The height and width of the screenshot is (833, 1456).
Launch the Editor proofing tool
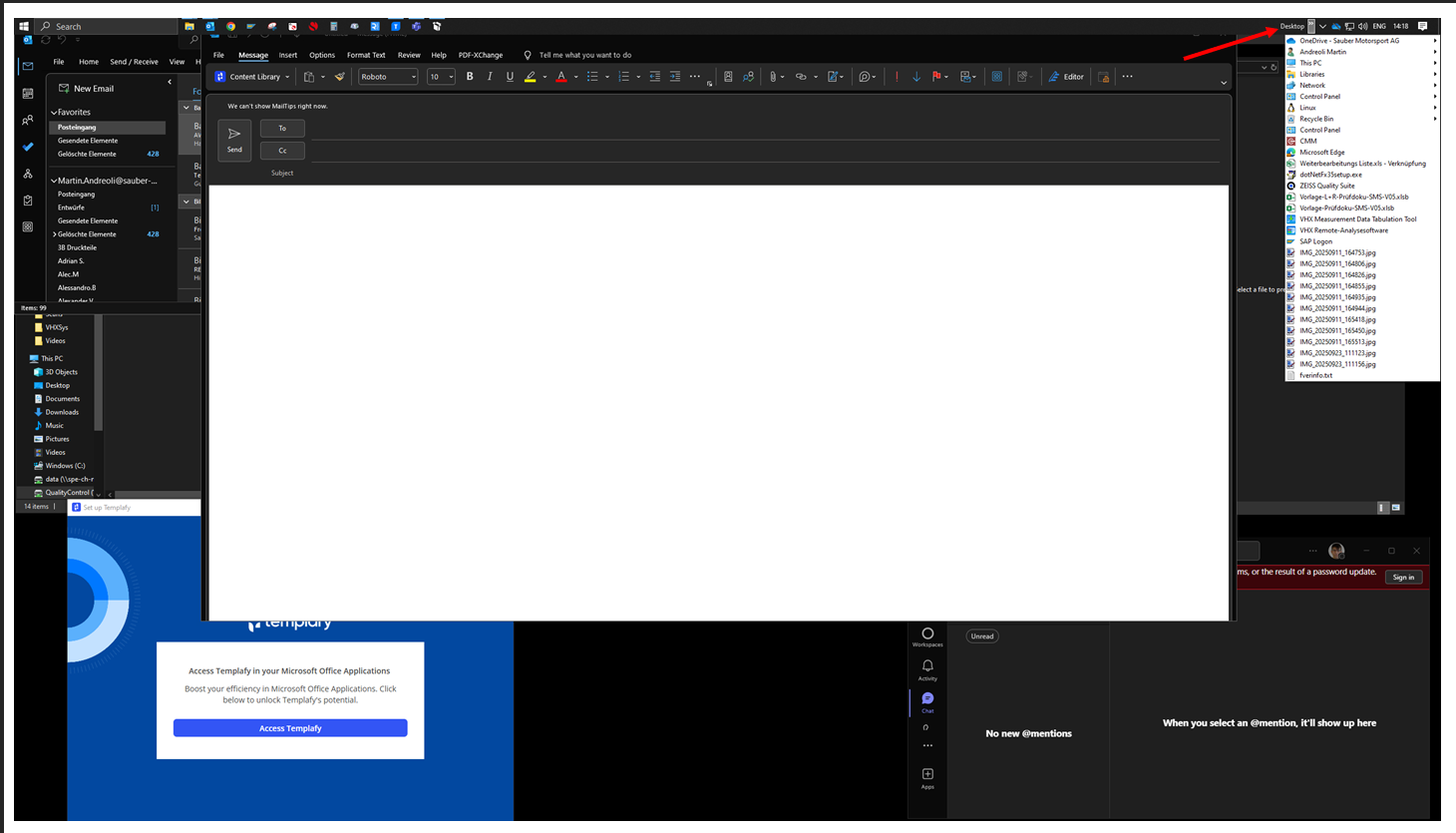(1066, 77)
